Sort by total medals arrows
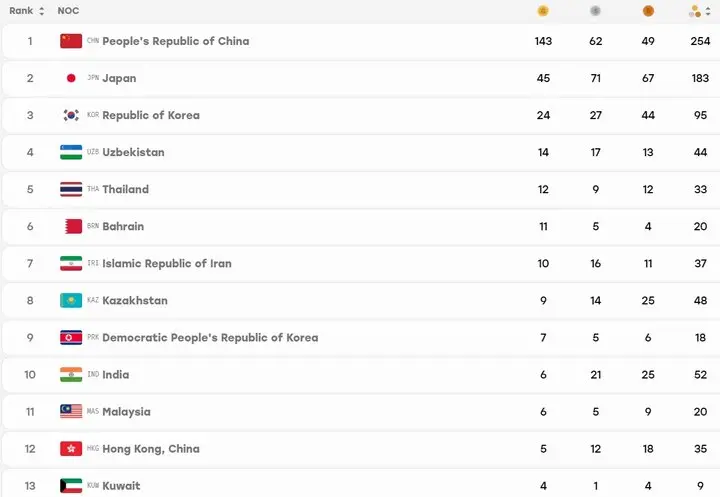 point(708,11)
